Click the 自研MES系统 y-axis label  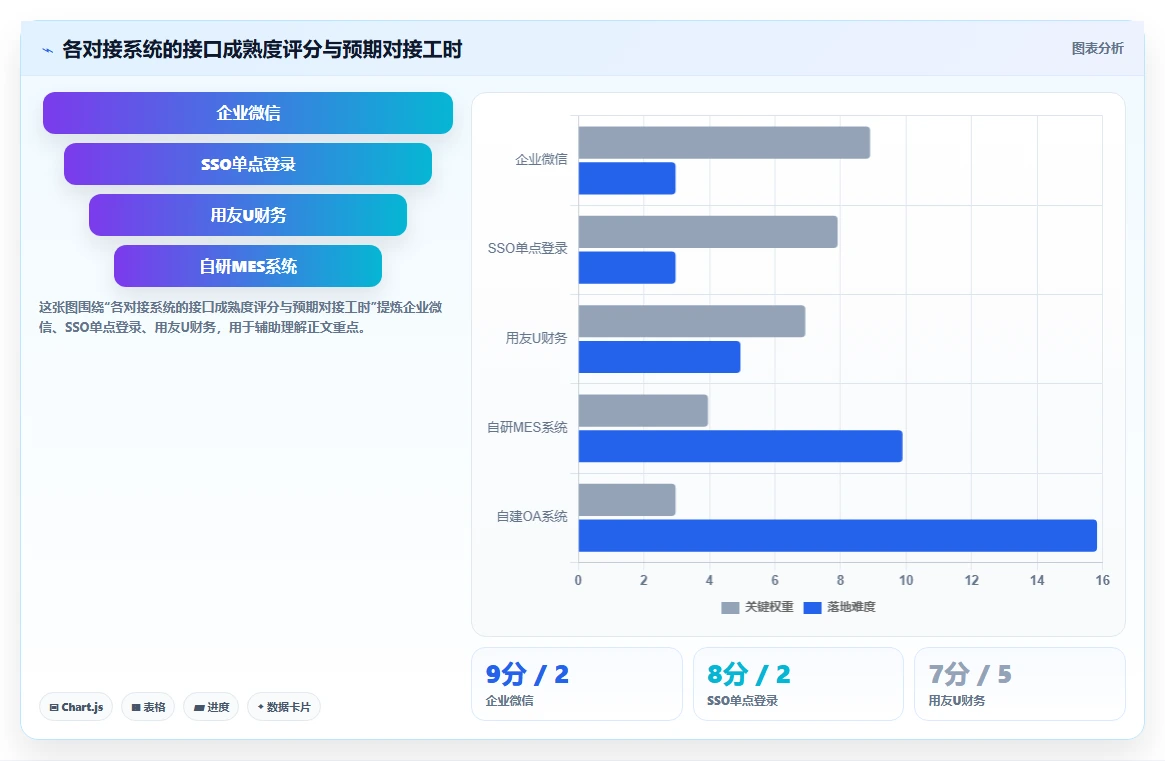click(527, 427)
